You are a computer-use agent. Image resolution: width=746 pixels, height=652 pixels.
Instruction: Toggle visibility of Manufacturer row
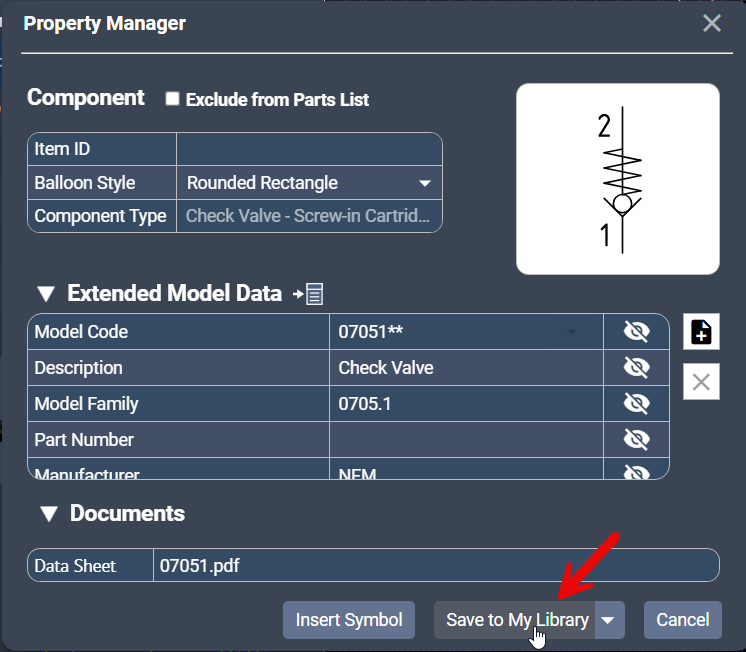pos(637,471)
